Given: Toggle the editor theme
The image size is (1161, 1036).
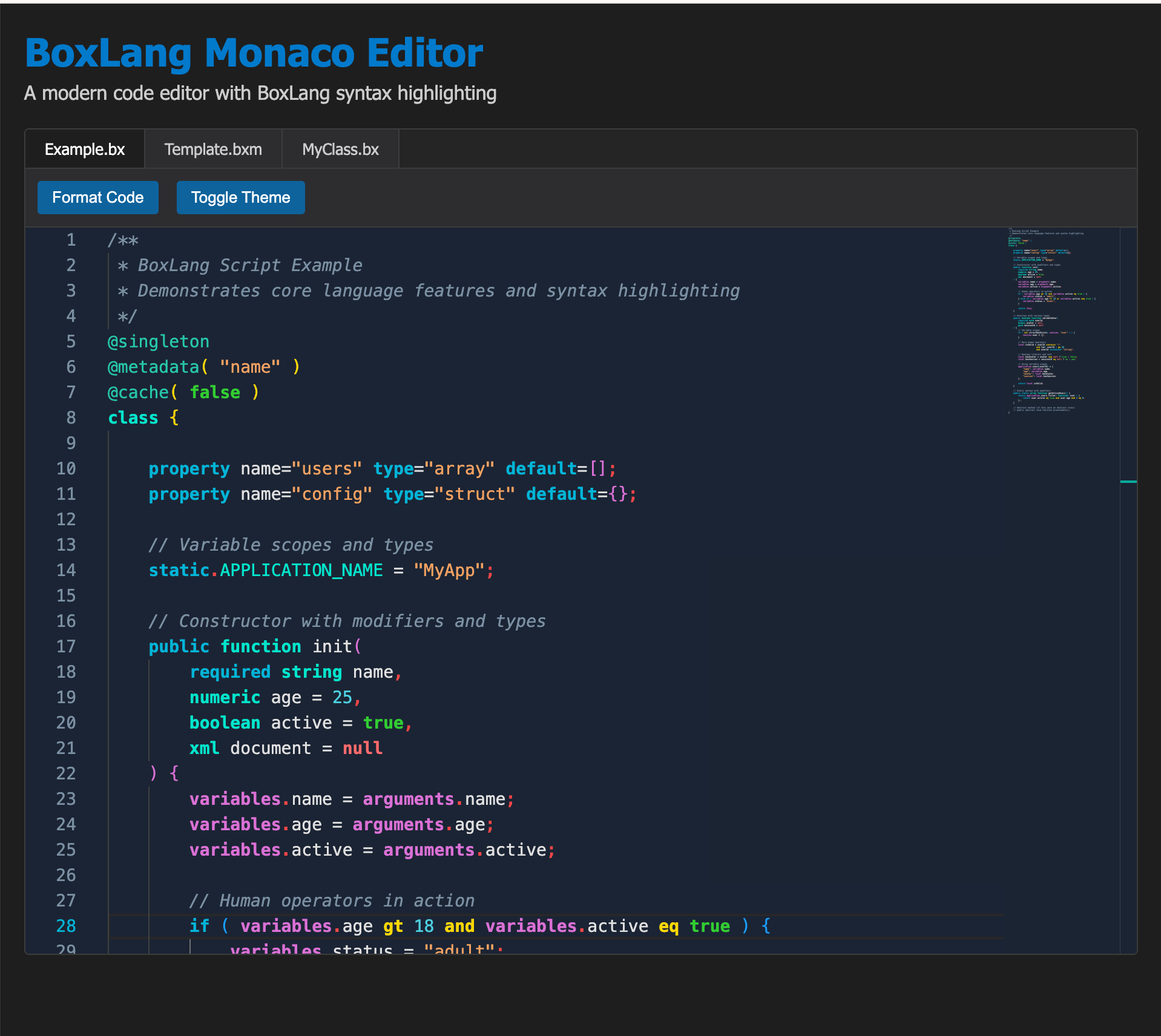Looking at the screenshot, I should 240,198.
